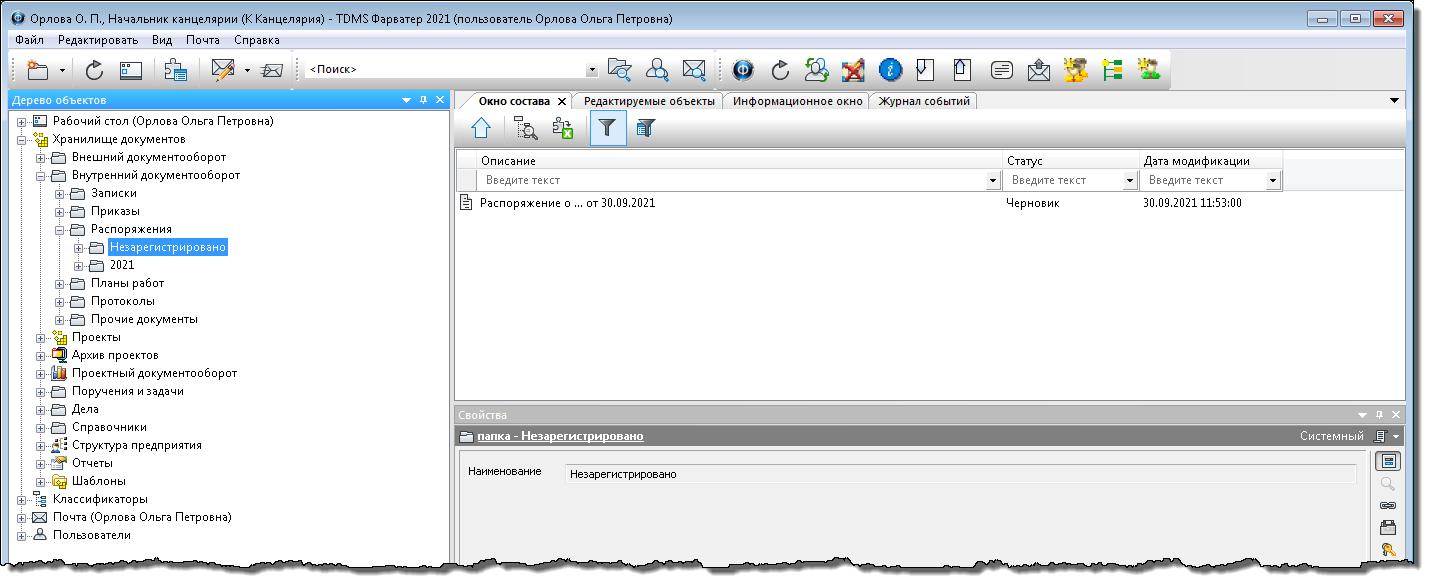
Task: Click the go-up arrow in Окно состава
Action: [482, 128]
